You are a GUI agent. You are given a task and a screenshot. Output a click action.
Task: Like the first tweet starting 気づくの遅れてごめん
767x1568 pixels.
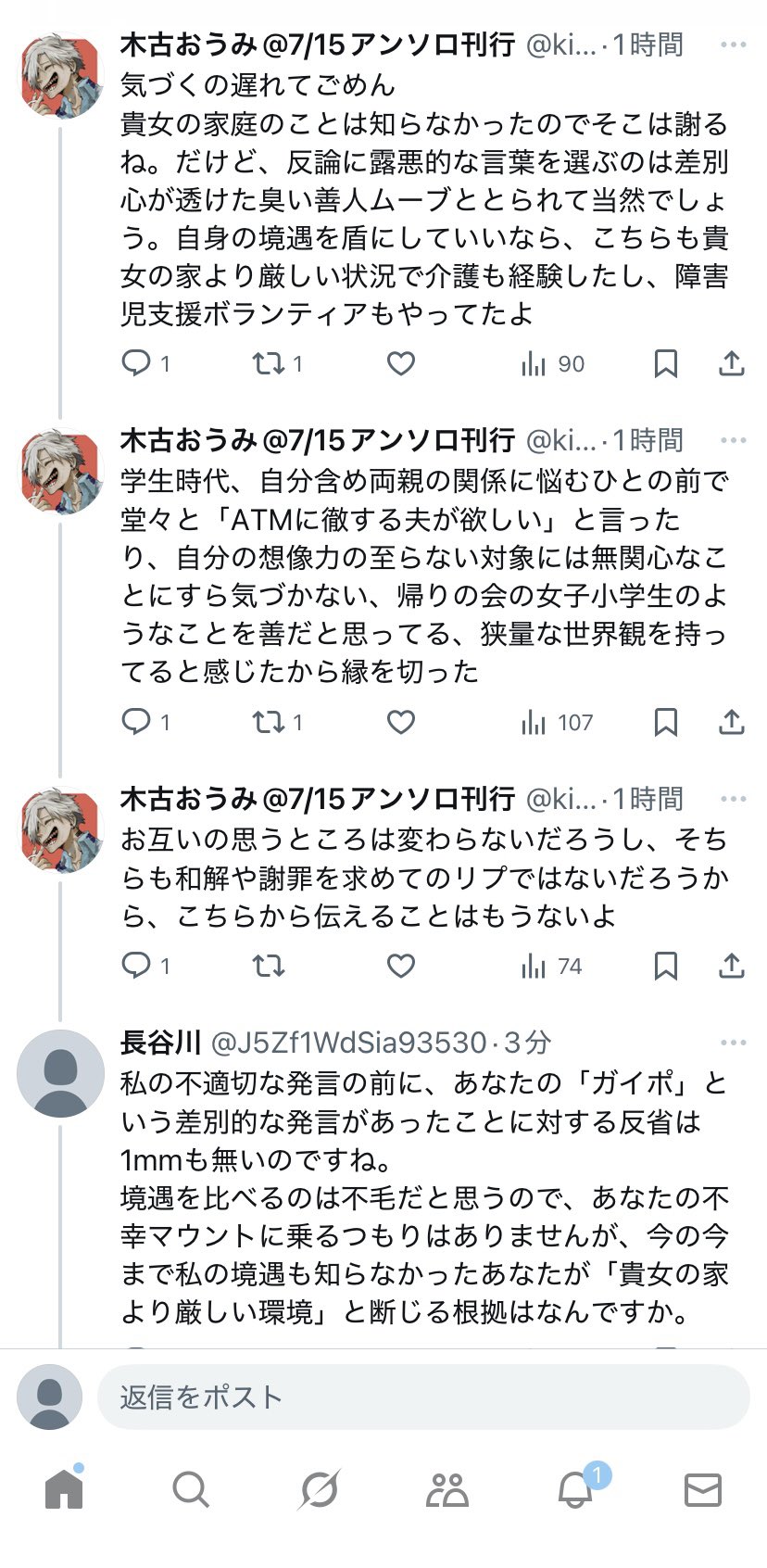(x=400, y=363)
